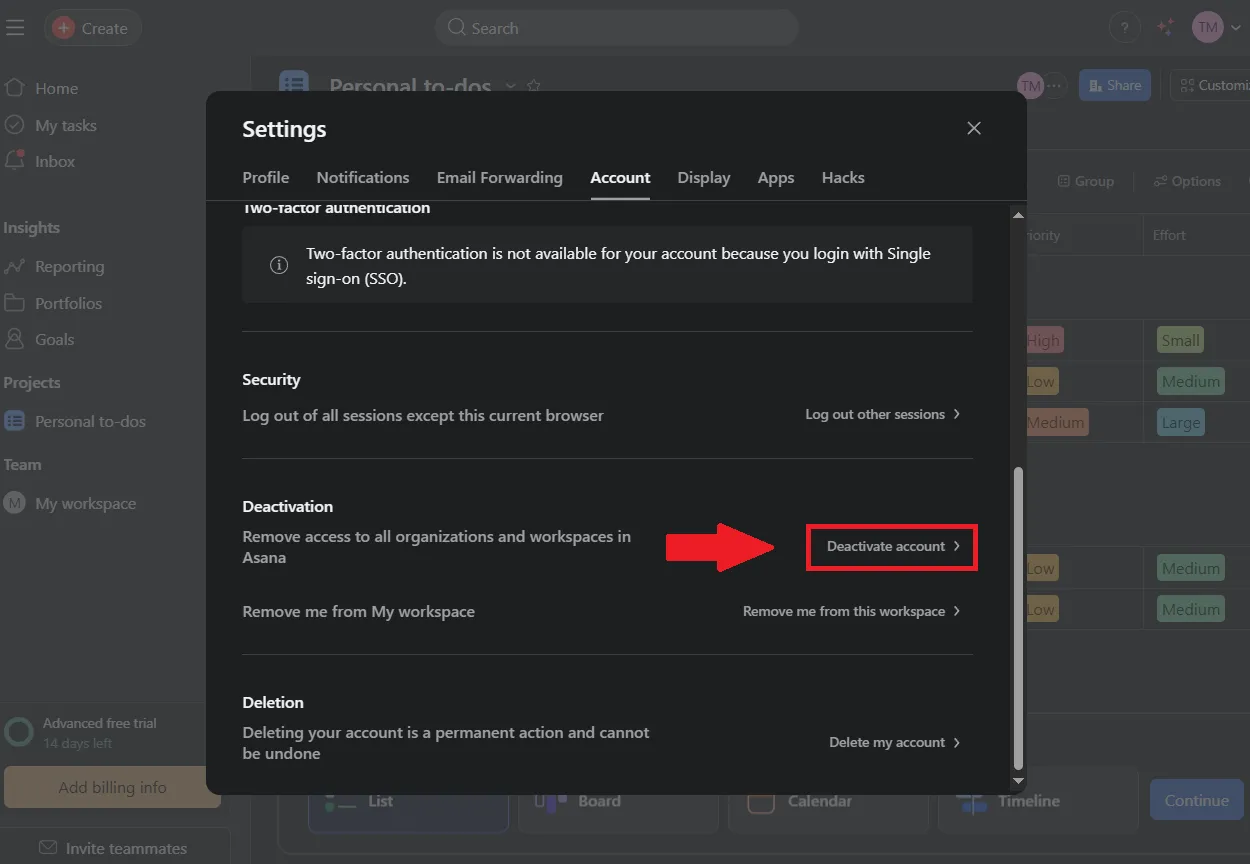
Task: Switch to the Display tab
Action: [x=704, y=177]
